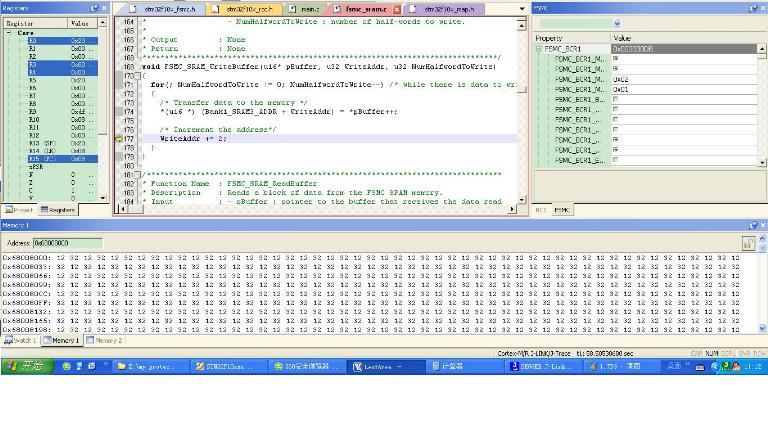This screenshot has width=768, height=432.
Task: Open the E:\my folder taskbar item
Action: [x=151, y=366]
